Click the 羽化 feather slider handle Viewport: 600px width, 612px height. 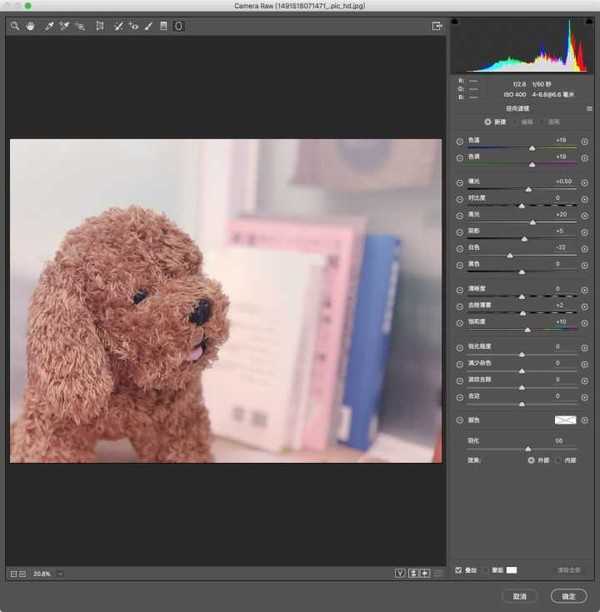pyautogui.click(x=528, y=449)
